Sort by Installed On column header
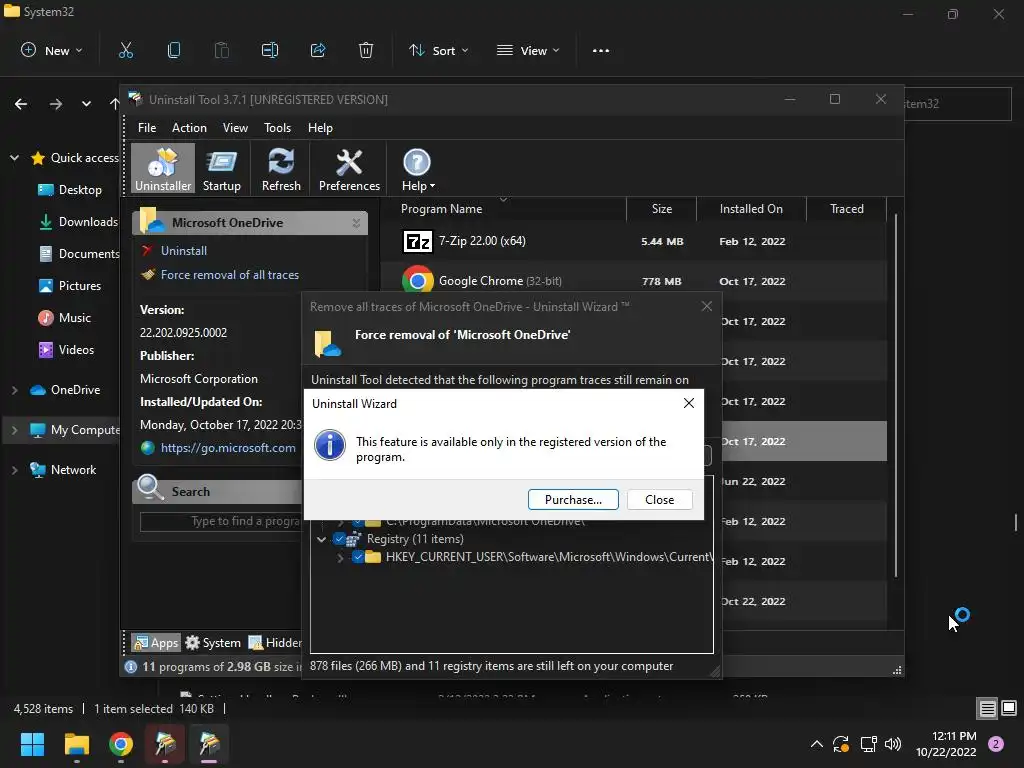 click(x=751, y=209)
